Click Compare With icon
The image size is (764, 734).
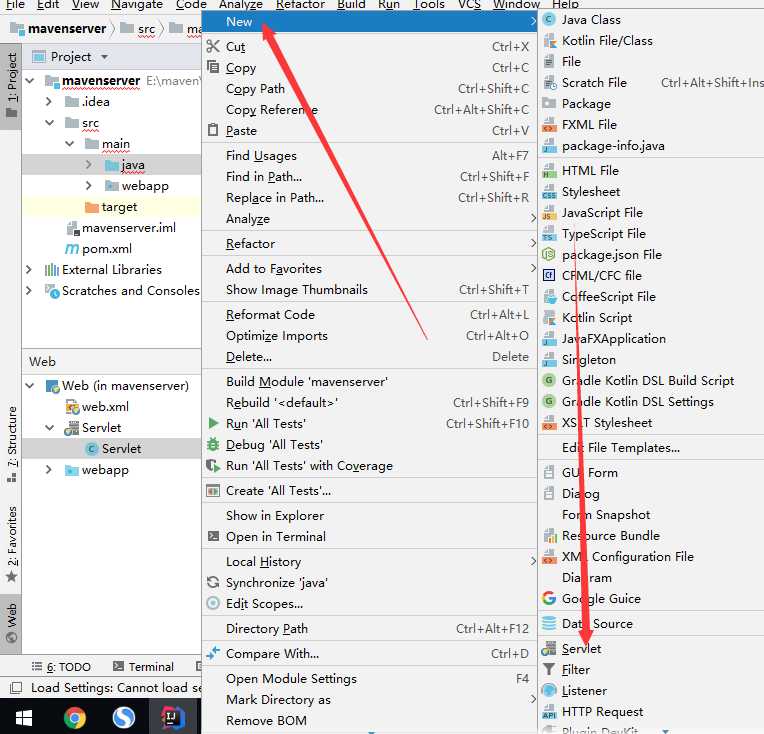(x=213, y=653)
